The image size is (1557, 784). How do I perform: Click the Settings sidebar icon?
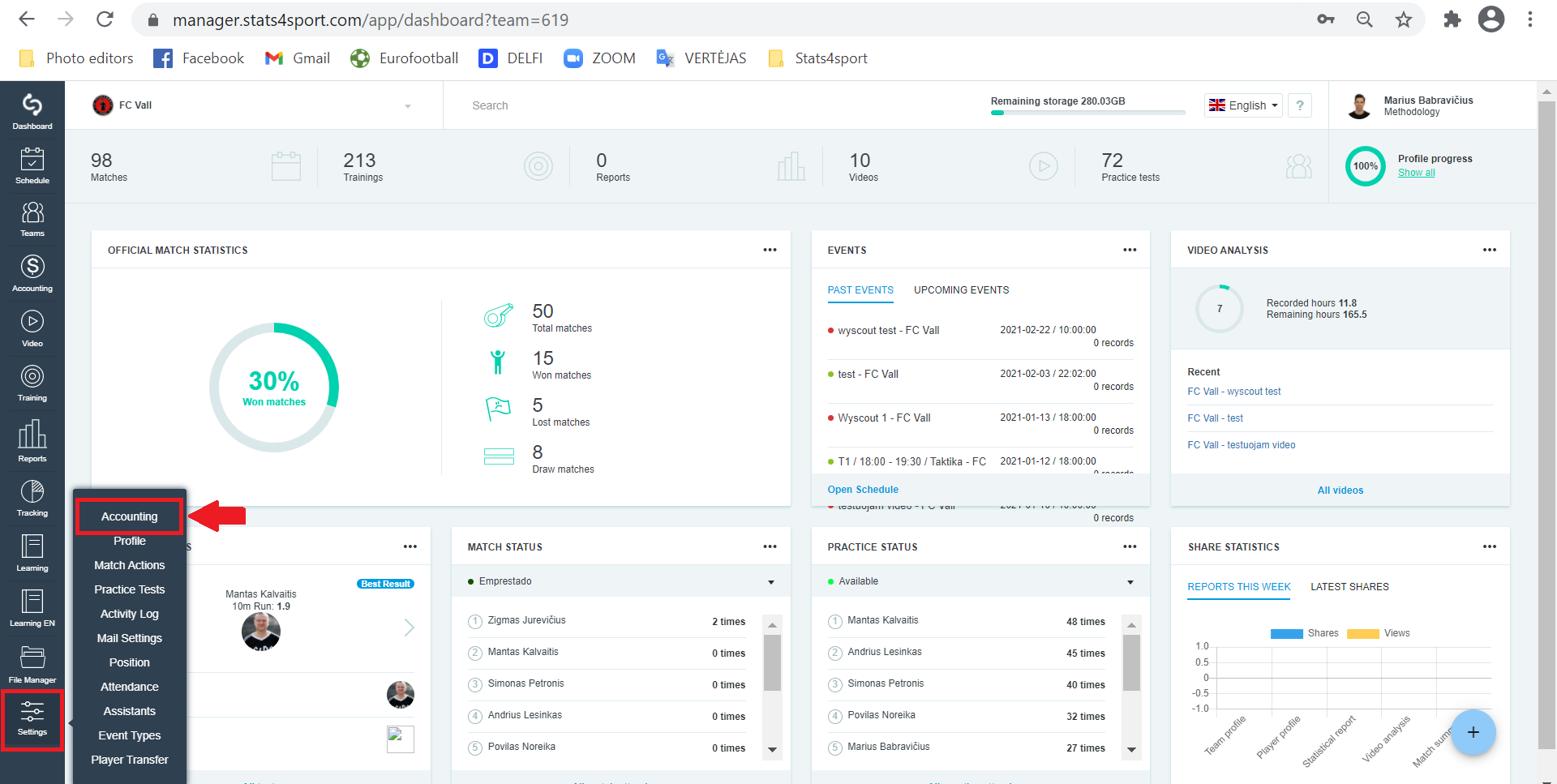[x=32, y=720]
